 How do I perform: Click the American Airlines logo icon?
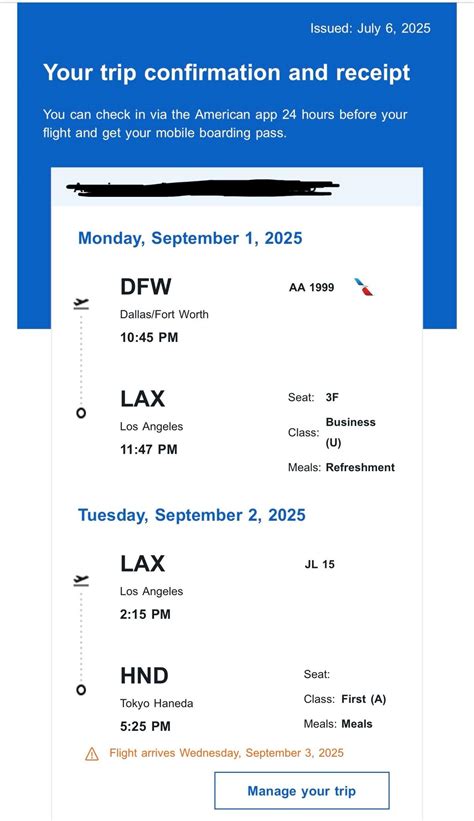point(363,287)
